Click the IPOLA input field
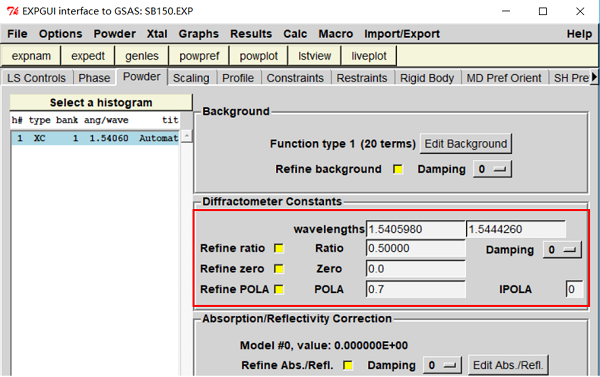The image size is (600, 377). [x=574, y=289]
